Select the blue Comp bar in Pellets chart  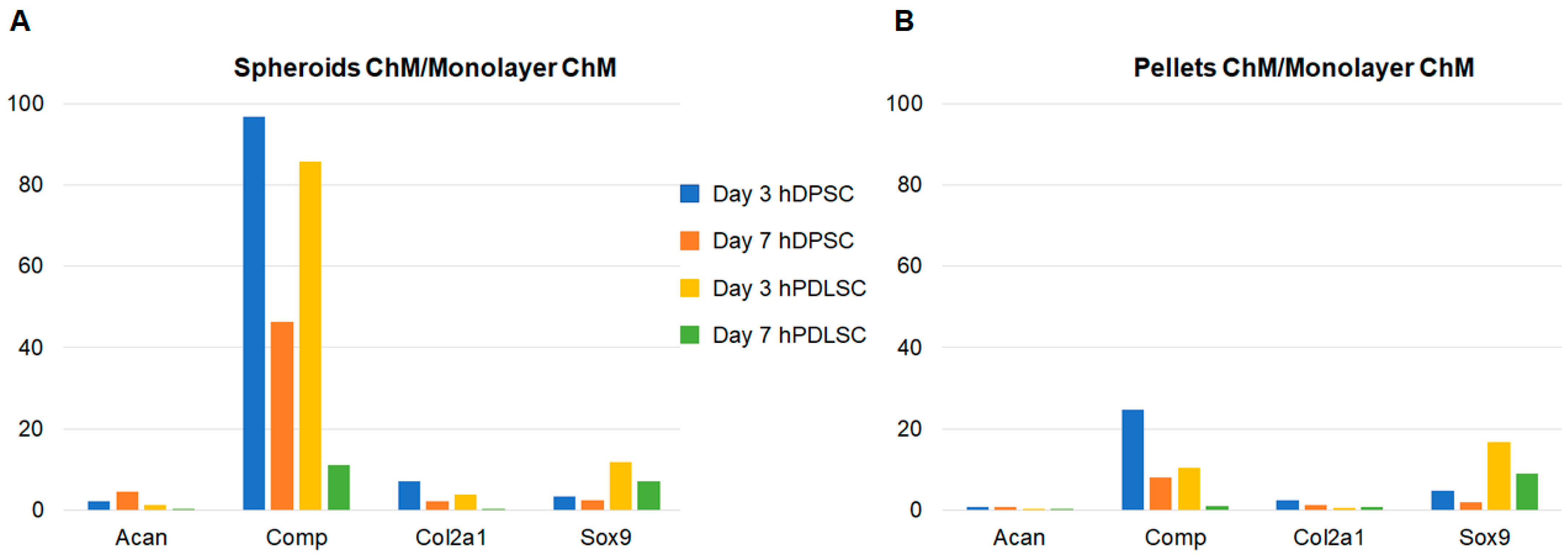coord(1132,459)
